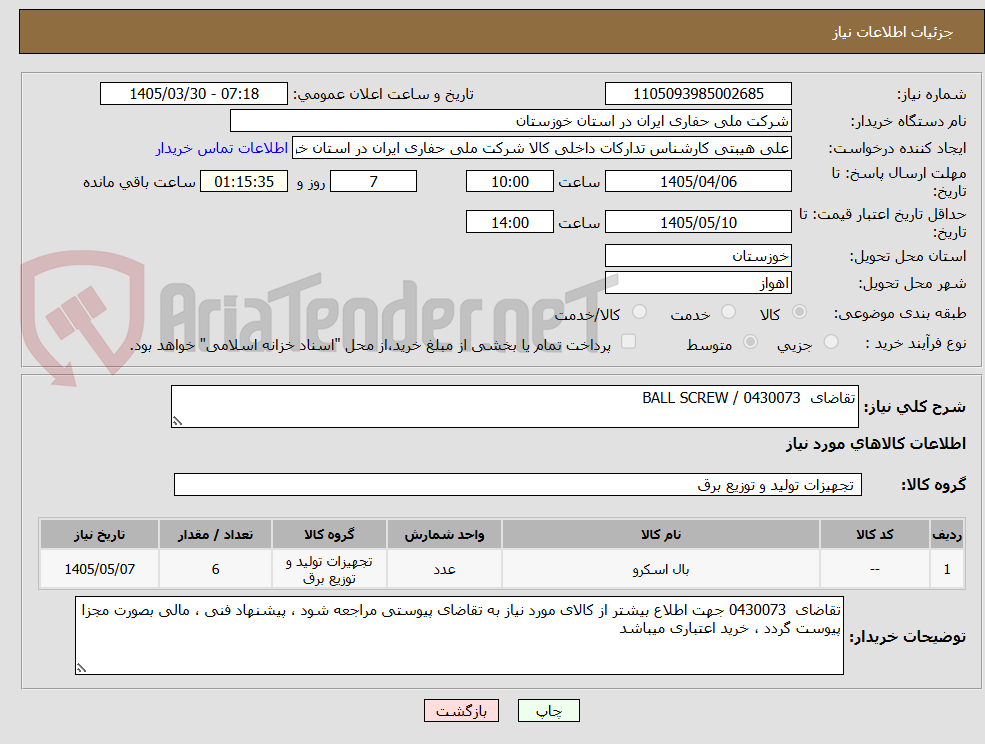
Task: Select the کالا radio button
Action: pos(800,312)
